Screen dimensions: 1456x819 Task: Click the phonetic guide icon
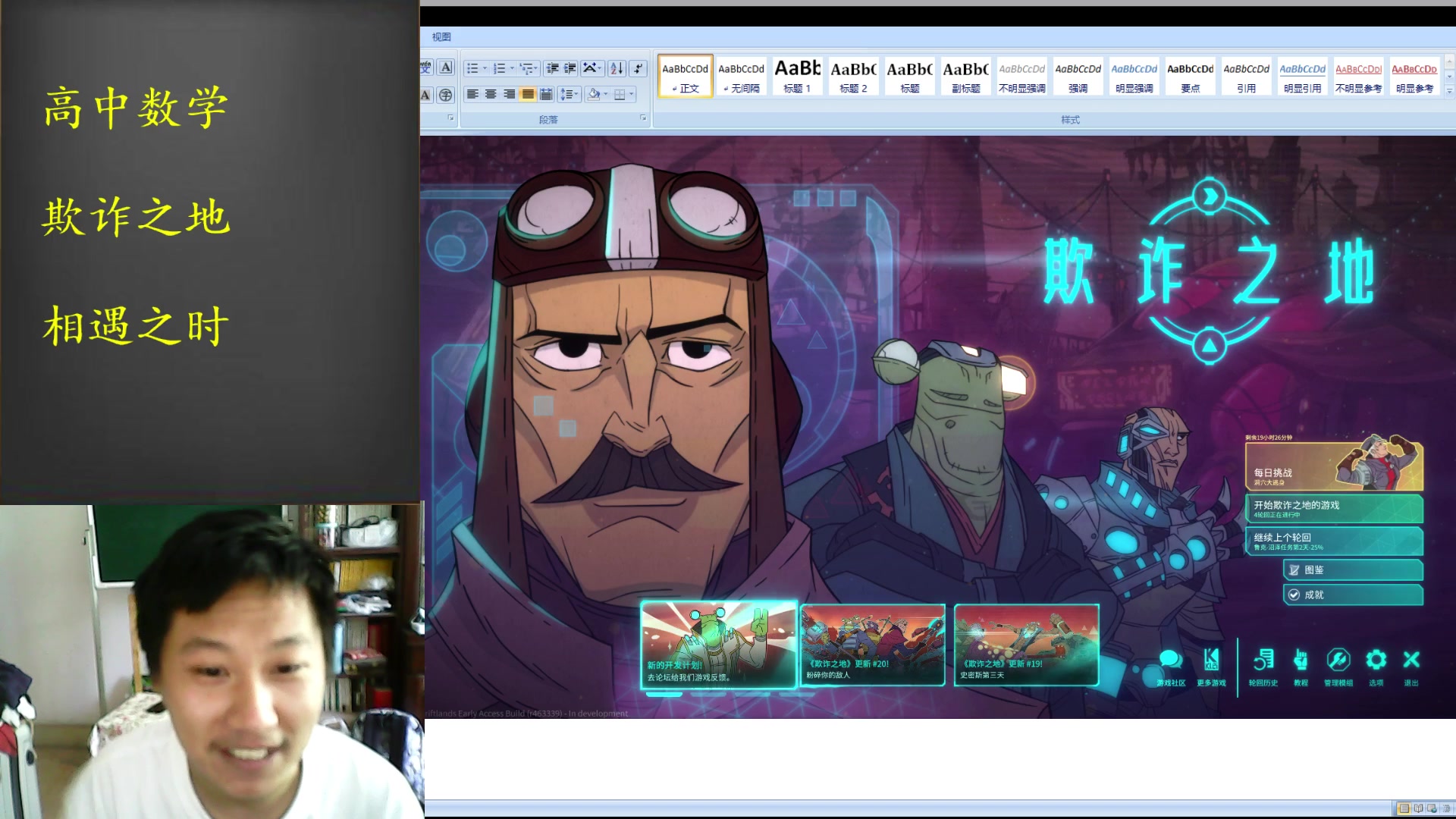pos(426,67)
